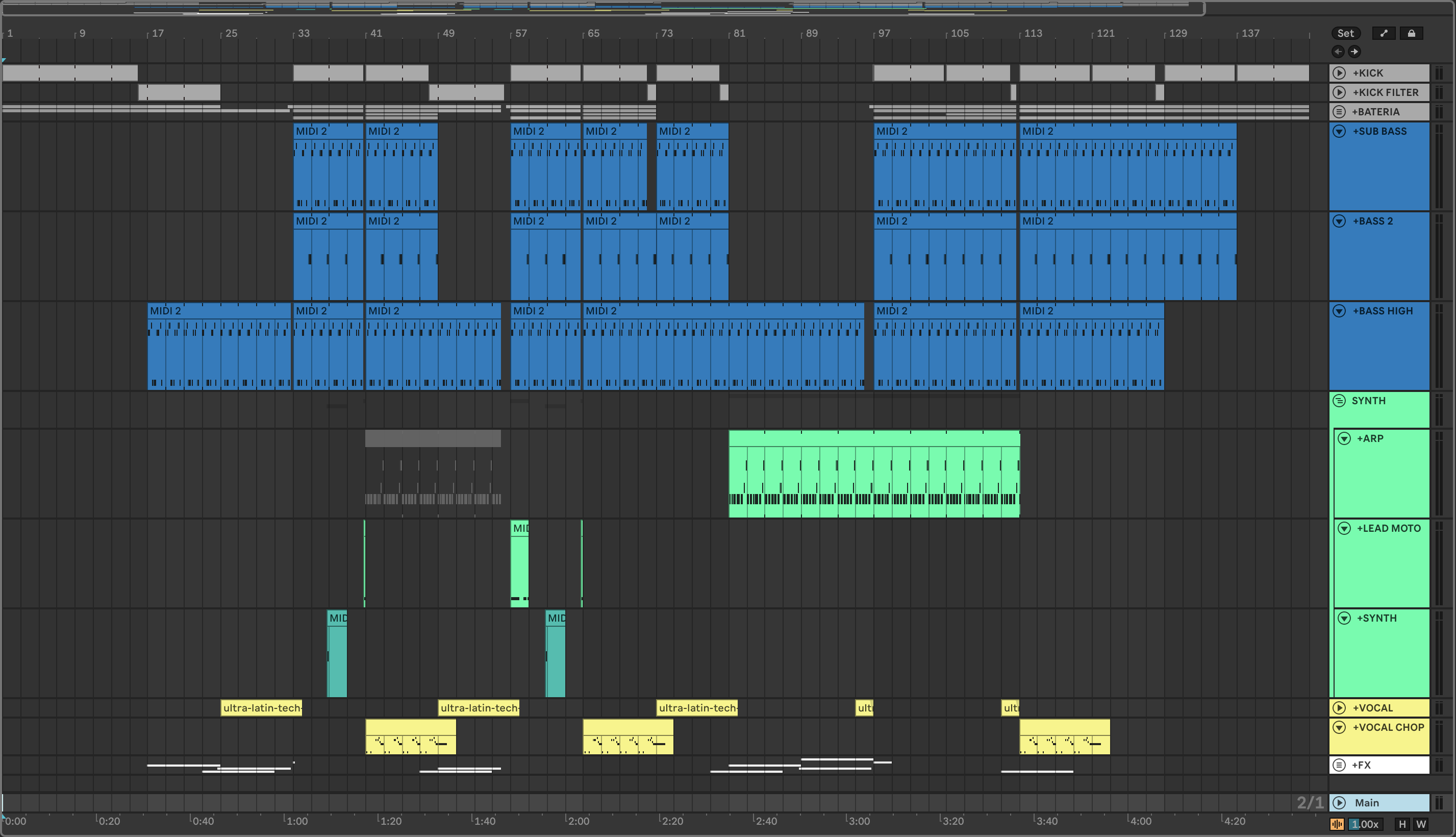
Task: Click the +KICK track unfold icon
Action: tap(1339, 73)
